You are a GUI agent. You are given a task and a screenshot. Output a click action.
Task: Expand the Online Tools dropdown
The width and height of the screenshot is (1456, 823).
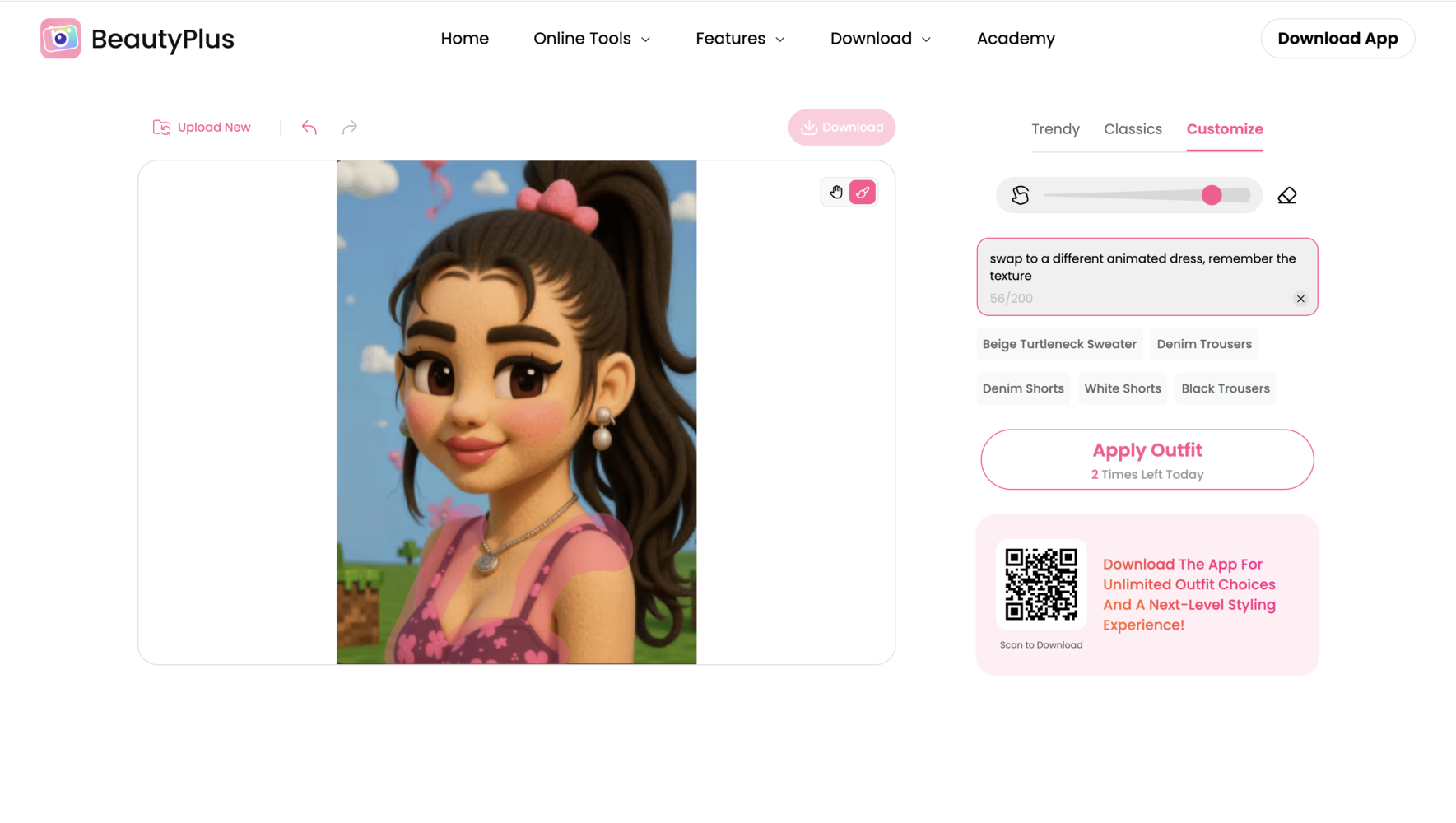tap(592, 39)
